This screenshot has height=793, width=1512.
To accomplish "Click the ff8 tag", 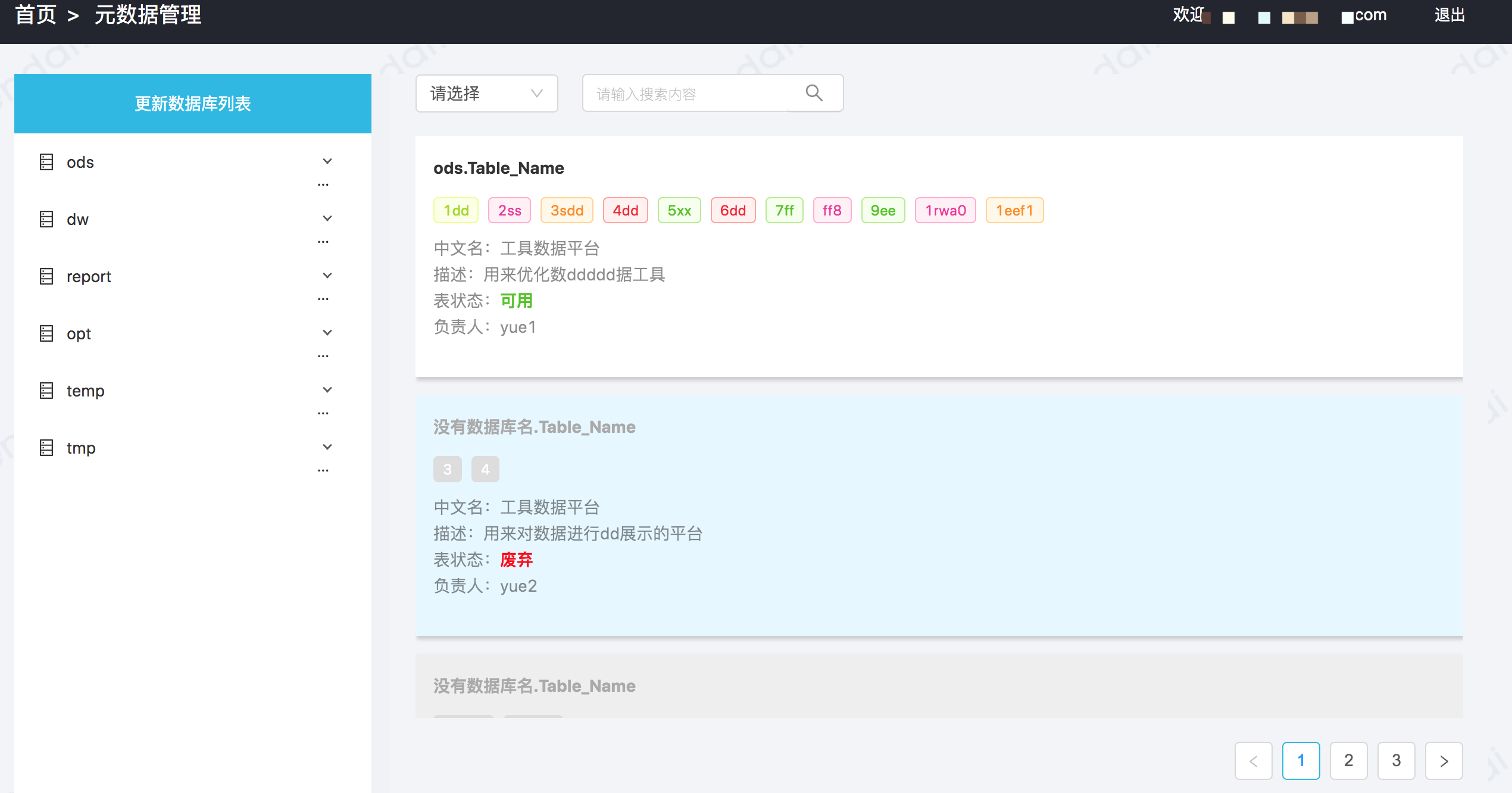I will (832, 210).
